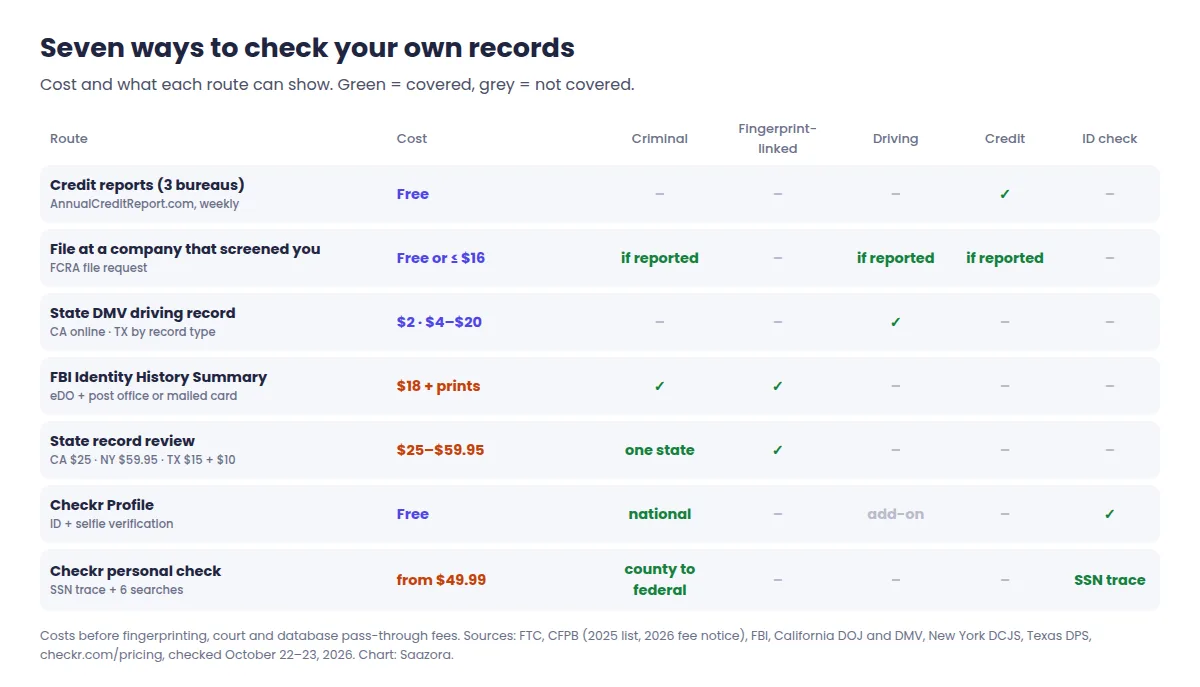This screenshot has height=687, width=1200.
Task: Click the grey 'add-on' Driving value
Action: pyautogui.click(x=895, y=514)
